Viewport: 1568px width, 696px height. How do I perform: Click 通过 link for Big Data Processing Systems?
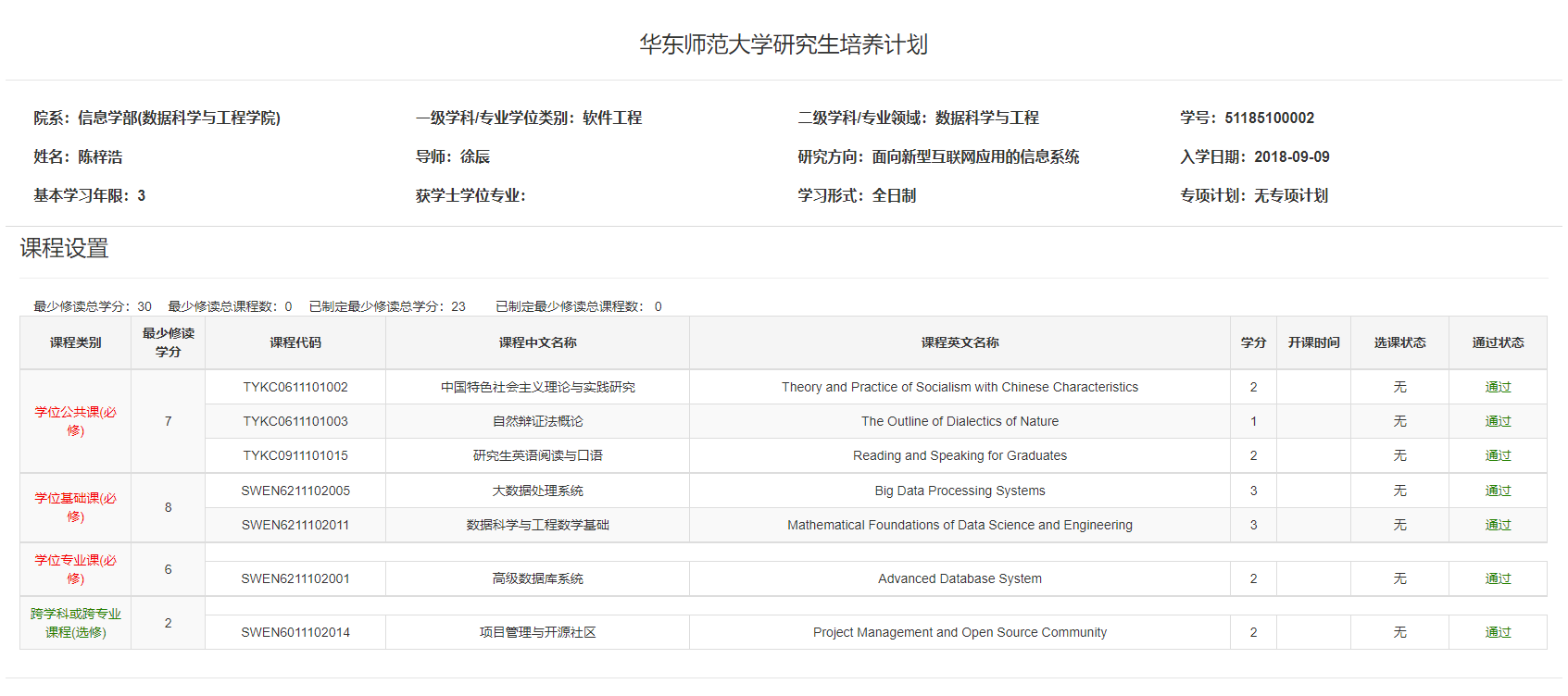pos(1498,491)
